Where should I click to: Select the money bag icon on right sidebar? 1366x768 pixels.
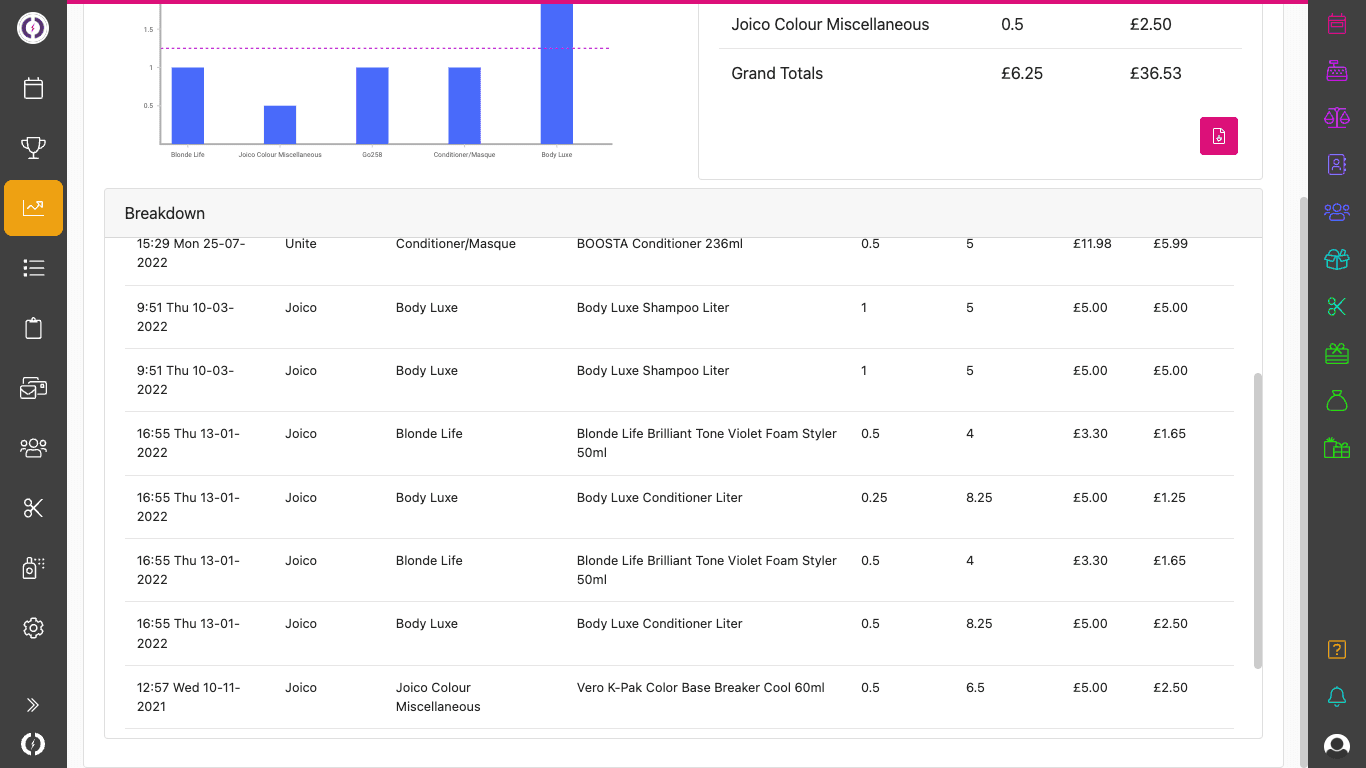point(1337,399)
